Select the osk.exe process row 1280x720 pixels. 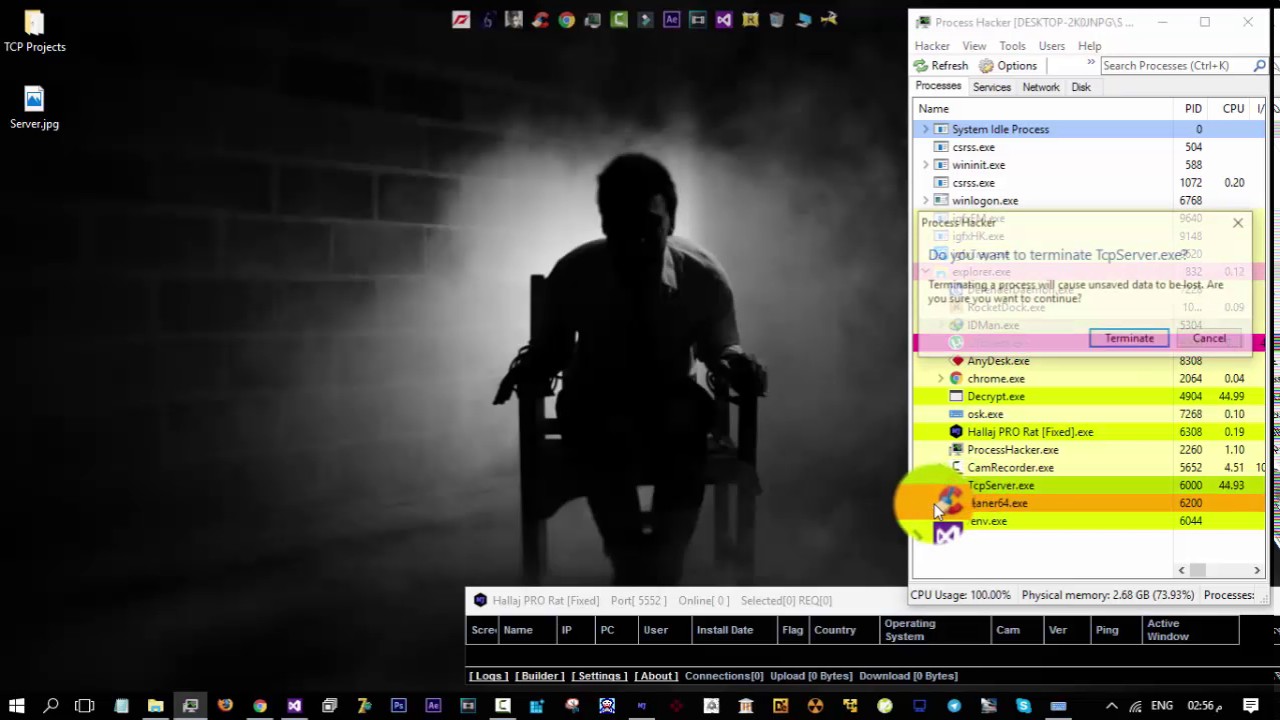[1089, 415]
